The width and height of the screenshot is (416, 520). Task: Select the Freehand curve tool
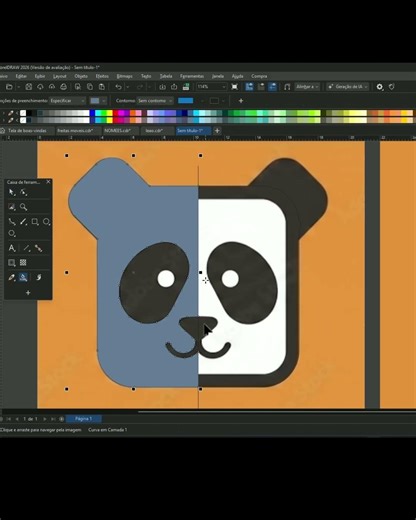pos(12,222)
